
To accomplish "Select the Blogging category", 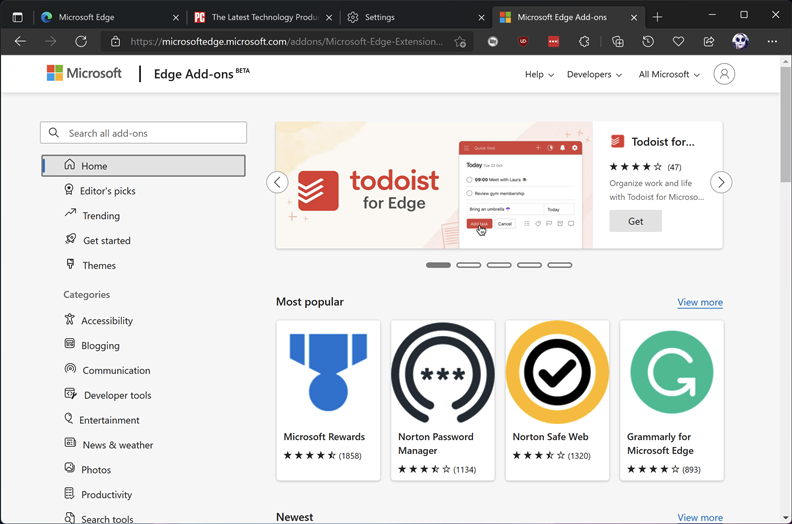I will point(92,345).
